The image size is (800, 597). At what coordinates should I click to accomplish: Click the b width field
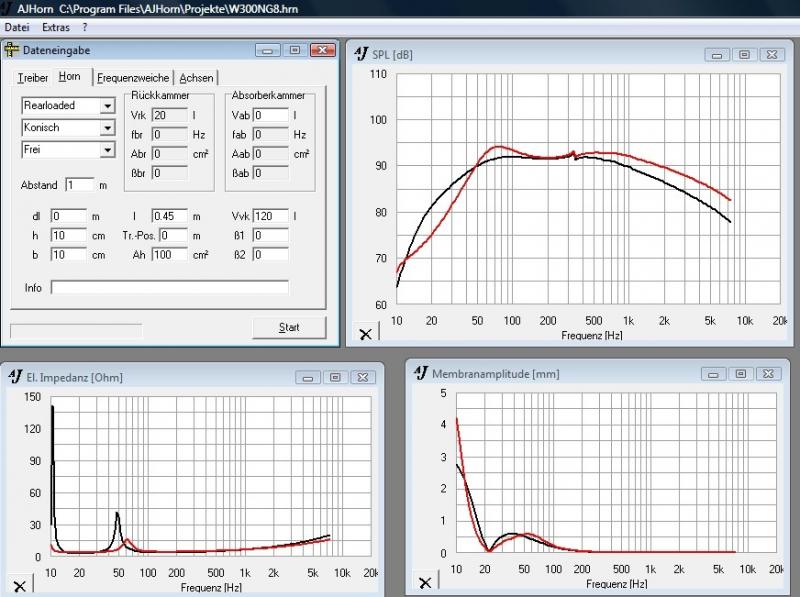click(x=68, y=255)
